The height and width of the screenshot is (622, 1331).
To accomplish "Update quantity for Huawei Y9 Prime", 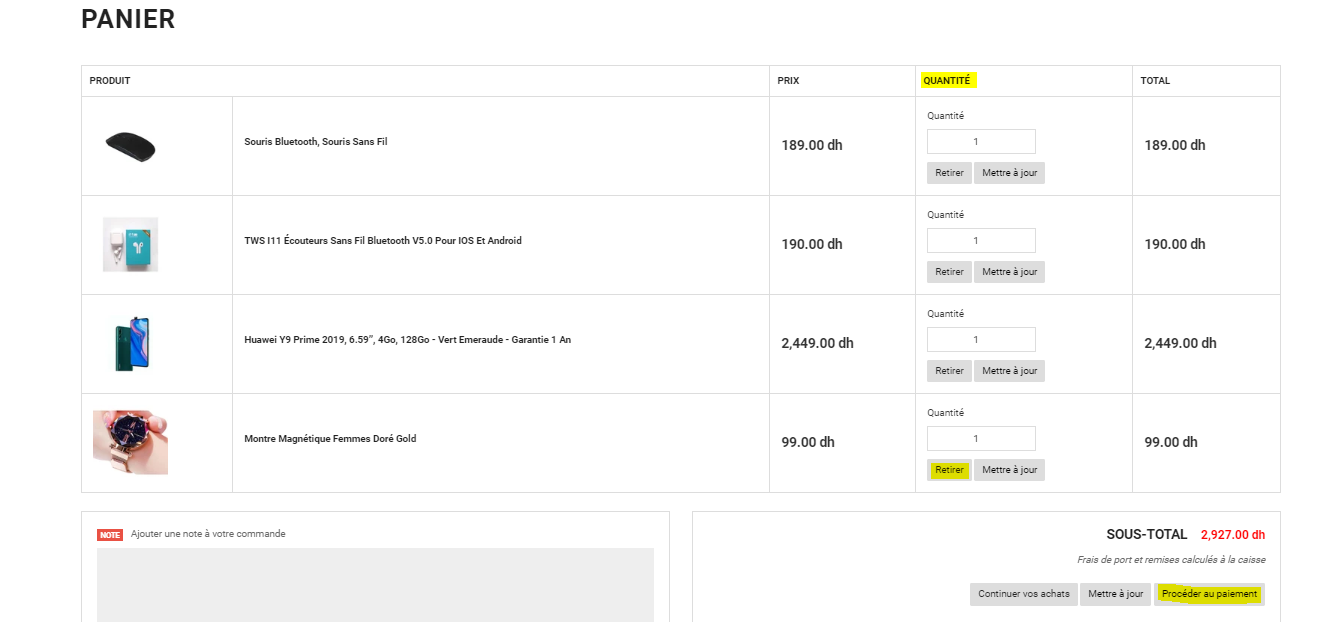I will [x=1009, y=371].
